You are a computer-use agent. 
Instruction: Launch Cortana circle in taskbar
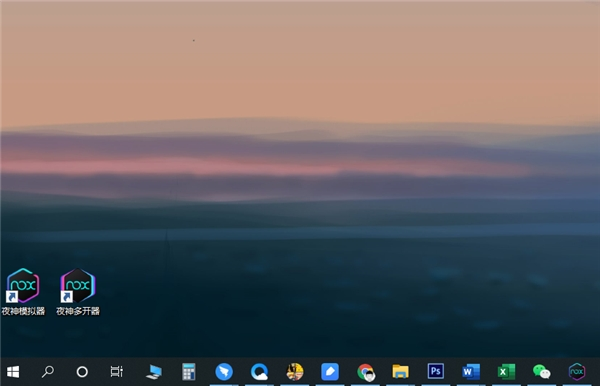coord(82,371)
